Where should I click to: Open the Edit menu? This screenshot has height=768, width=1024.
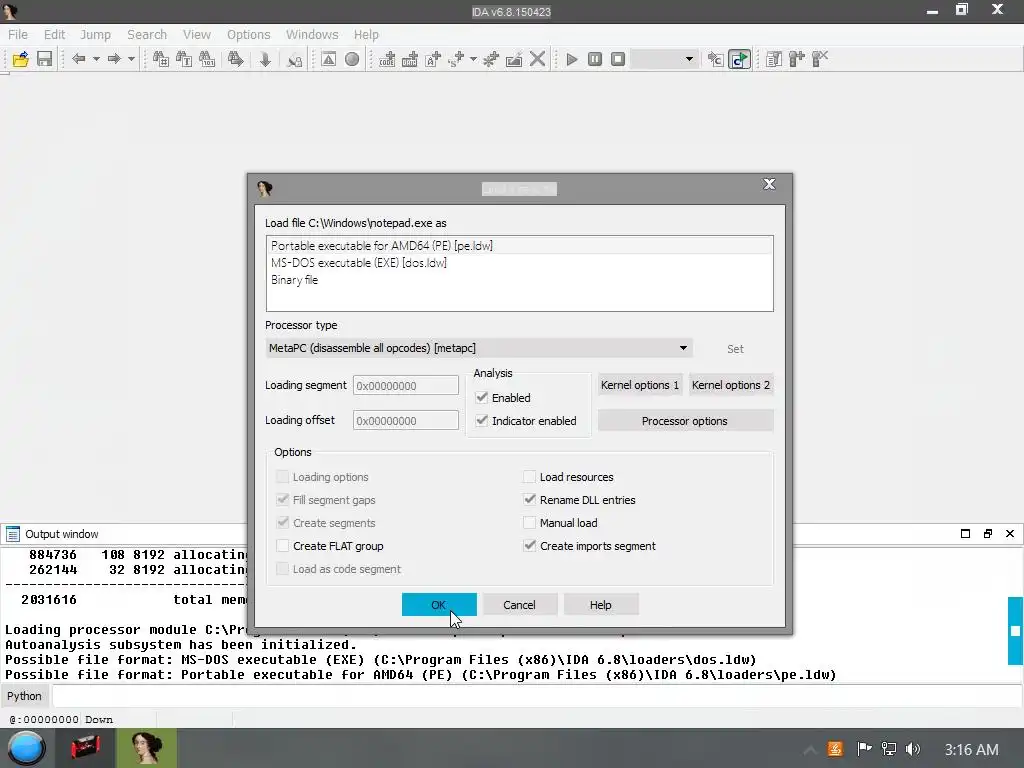click(x=54, y=35)
